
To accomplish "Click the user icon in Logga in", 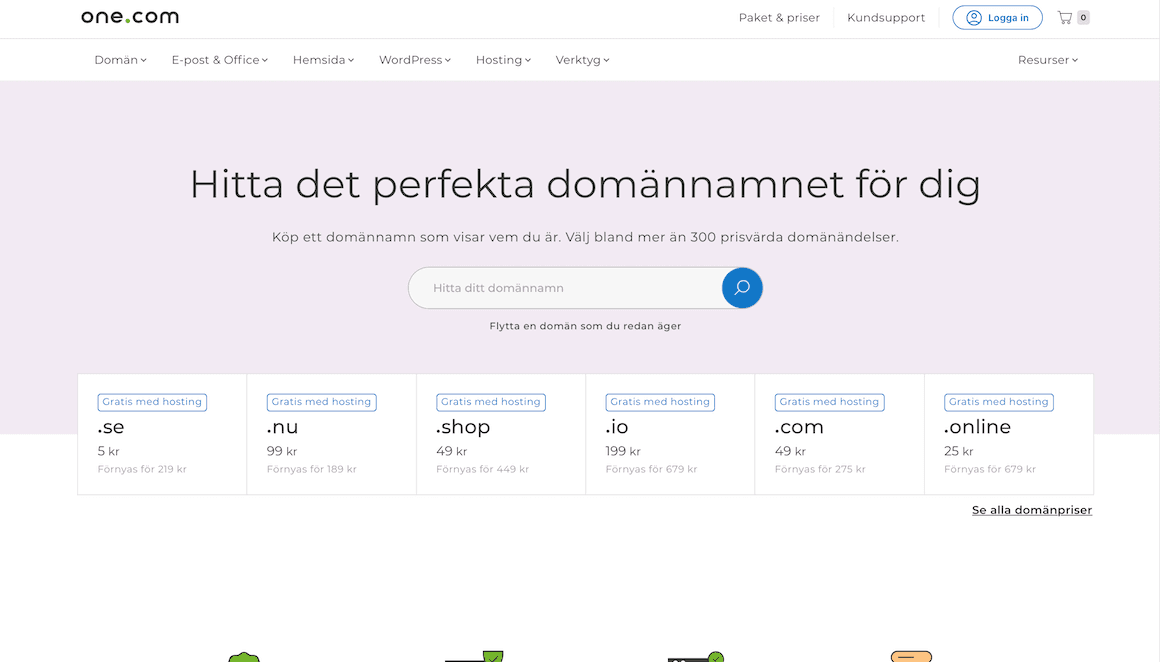I will (974, 18).
